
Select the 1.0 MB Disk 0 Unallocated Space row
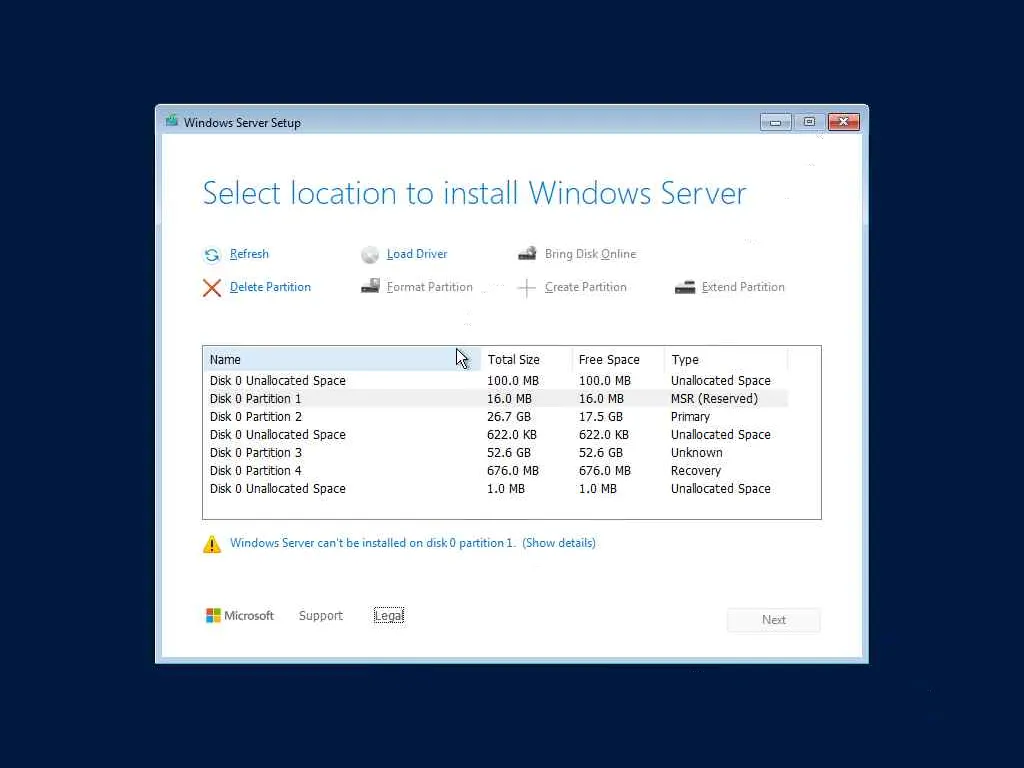coord(495,488)
